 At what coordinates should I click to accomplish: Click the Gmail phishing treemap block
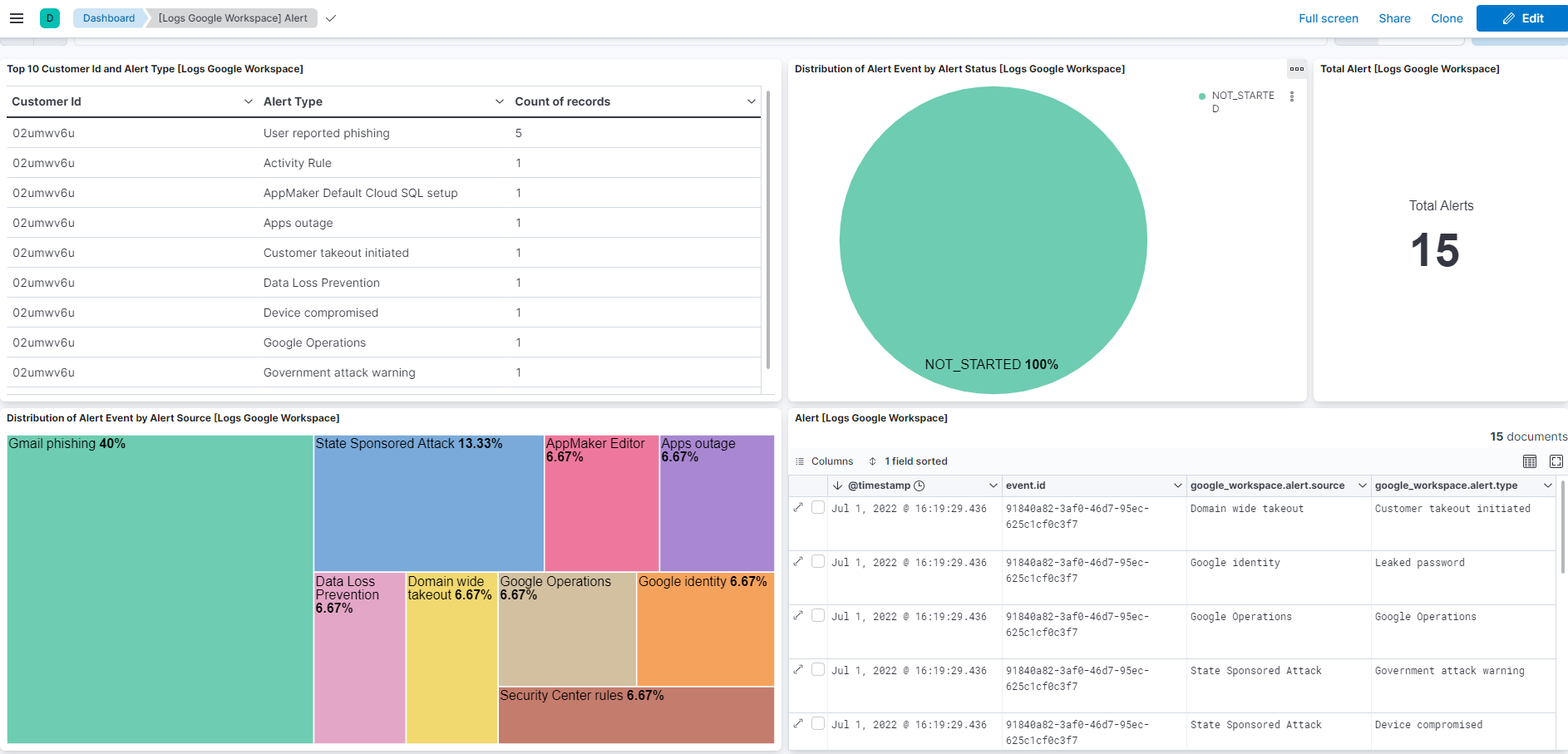point(160,590)
